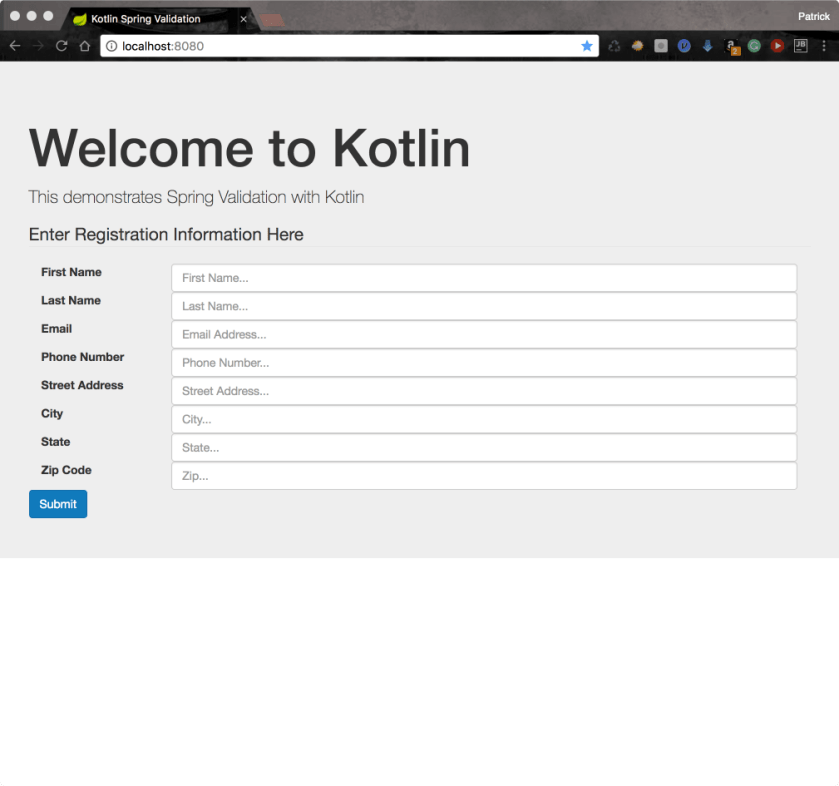The width and height of the screenshot is (839, 786).
Task: Submit the registration form
Action: 58,504
